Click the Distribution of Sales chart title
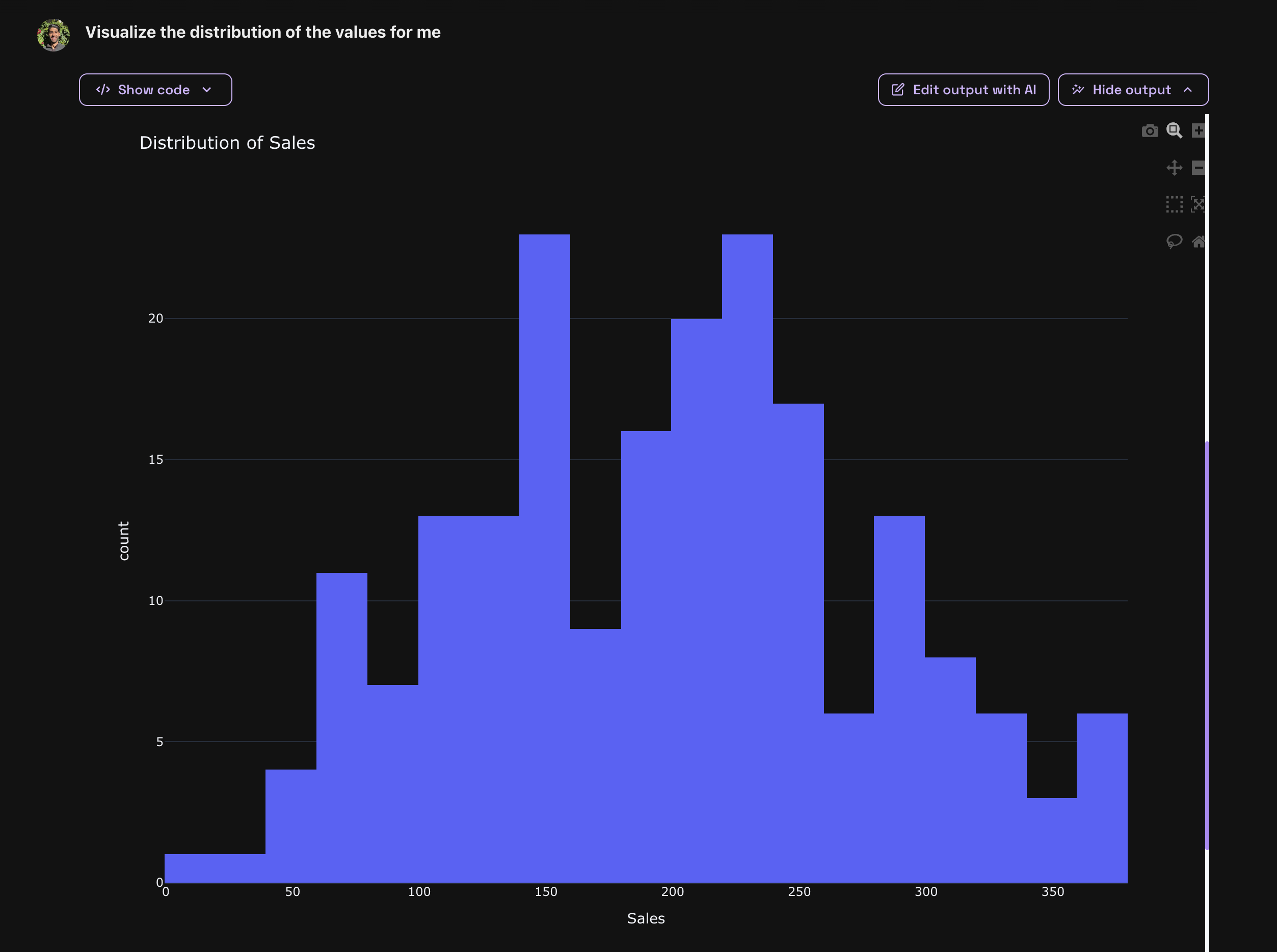The image size is (1277, 952). point(227,143)
